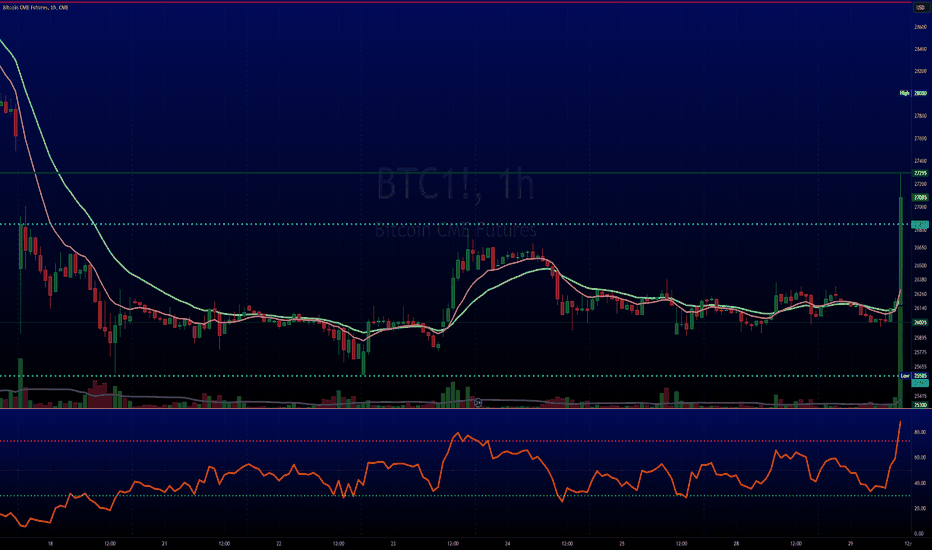Viewport: 932px width, 550px height.
Task: Click date label 25 on the time axis
Action: click(622, 543)
